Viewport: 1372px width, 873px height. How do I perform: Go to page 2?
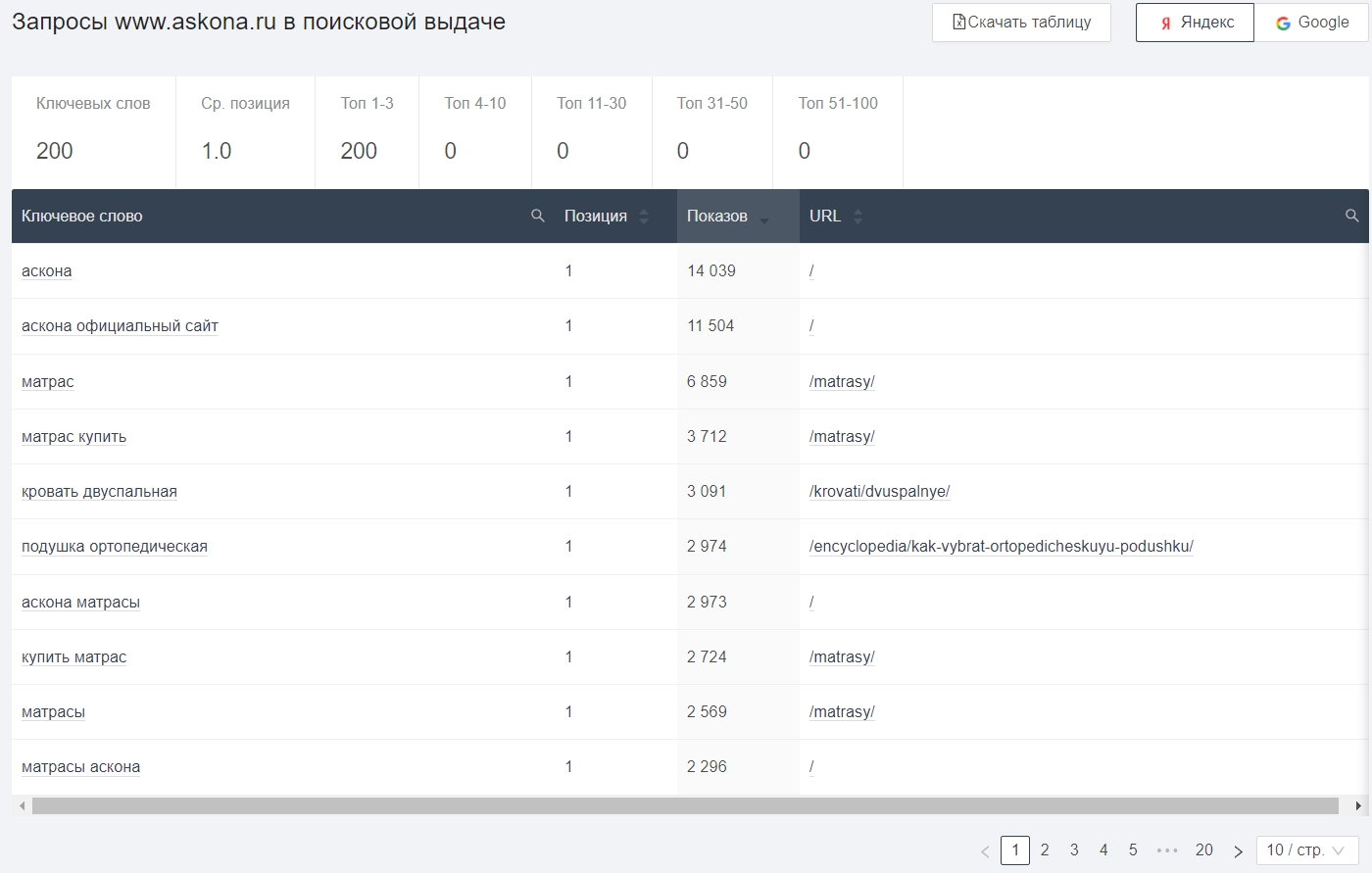pyautogui.click(x=1045, y=850)
